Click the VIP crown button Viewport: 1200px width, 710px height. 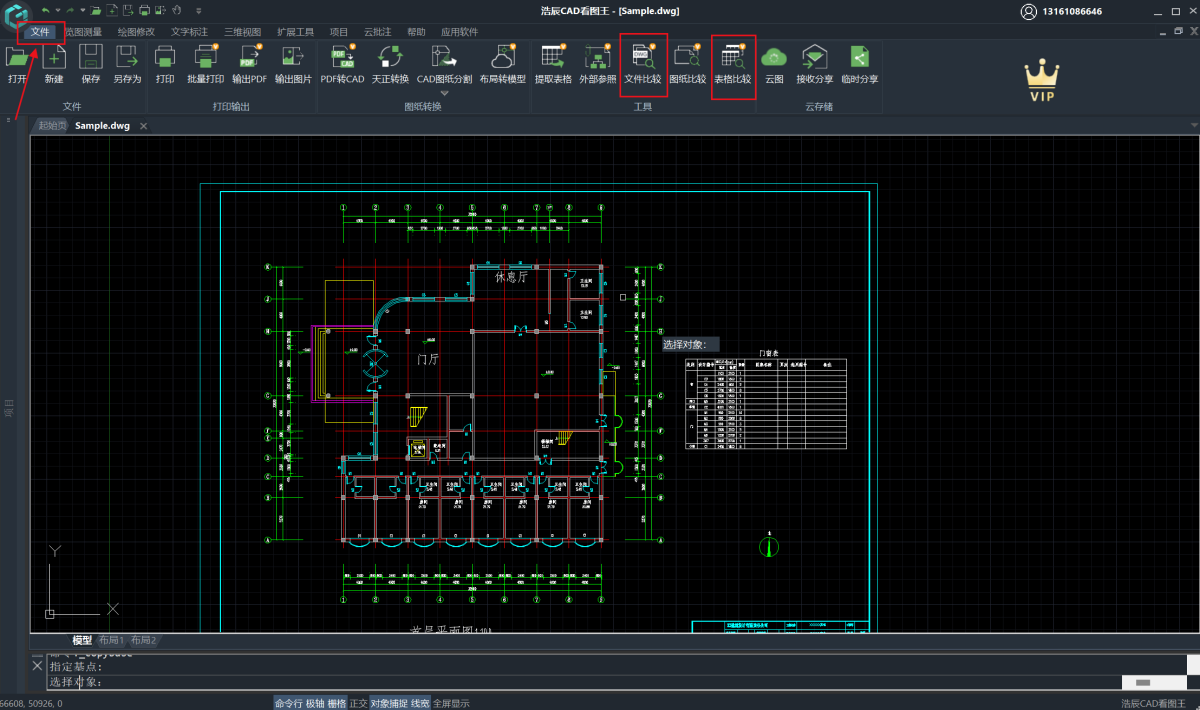click(1042, 80)
